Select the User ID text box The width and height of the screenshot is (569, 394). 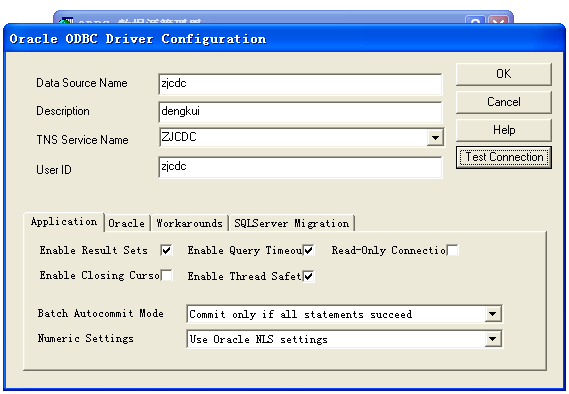click(x=300, y=167)
